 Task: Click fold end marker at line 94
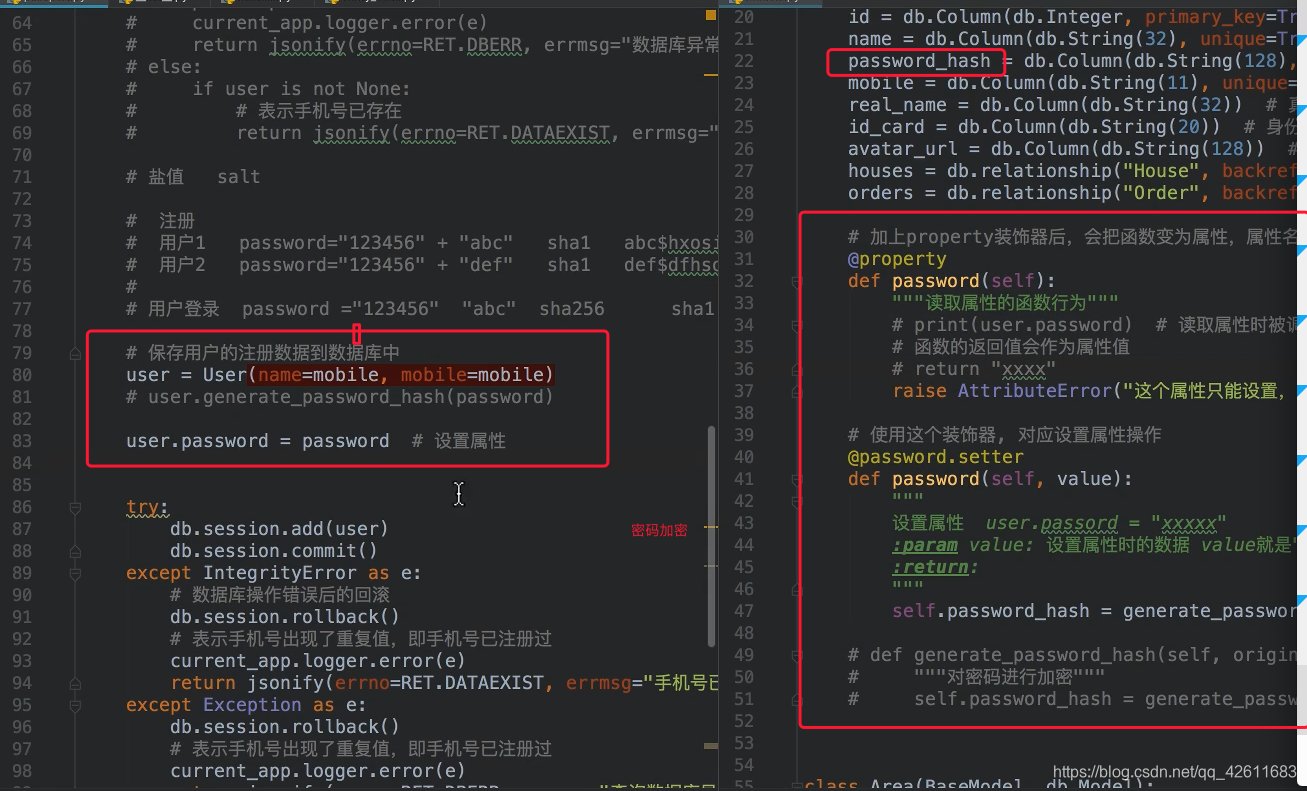(x=74, y=683)
